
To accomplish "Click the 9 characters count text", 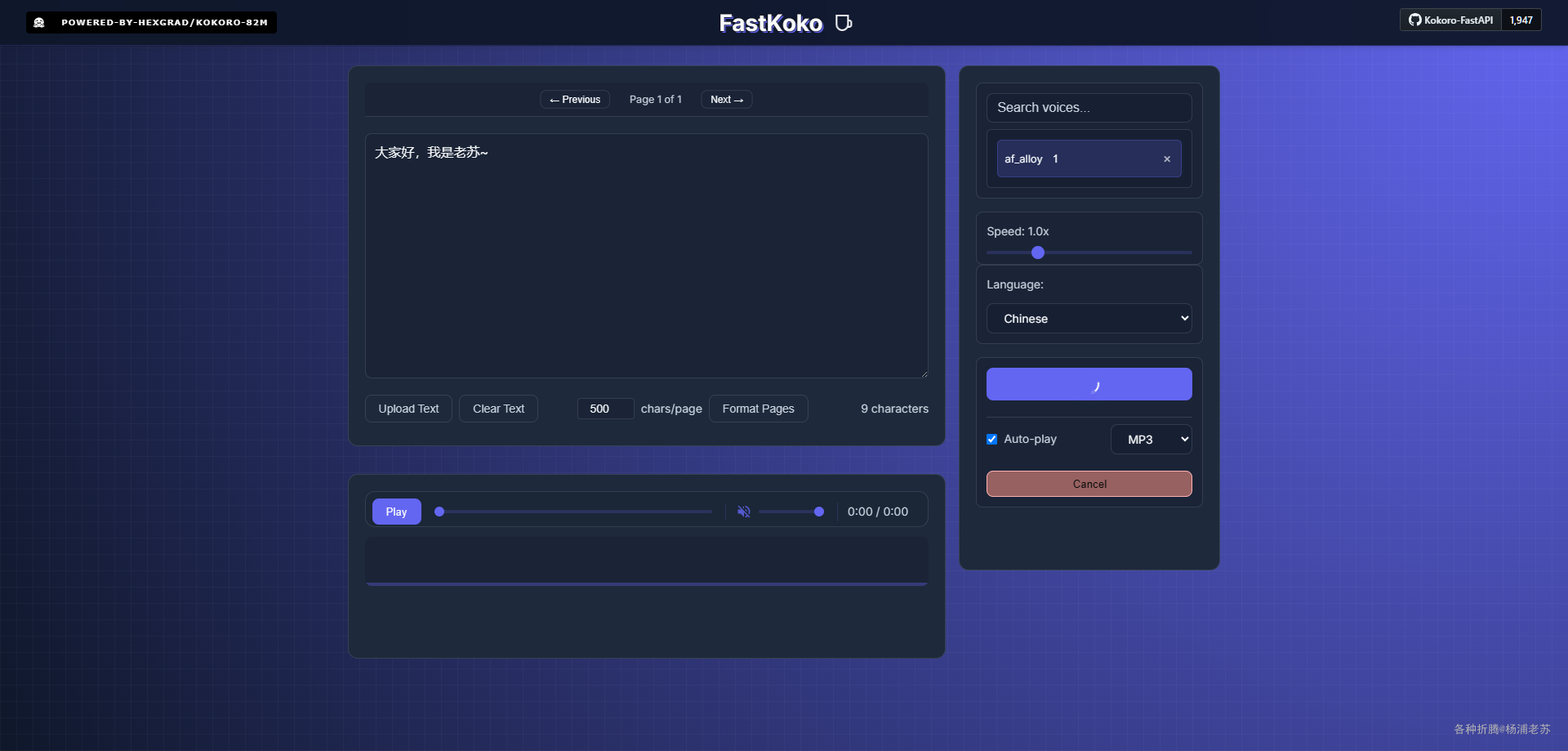I will (x=894, y=409).
